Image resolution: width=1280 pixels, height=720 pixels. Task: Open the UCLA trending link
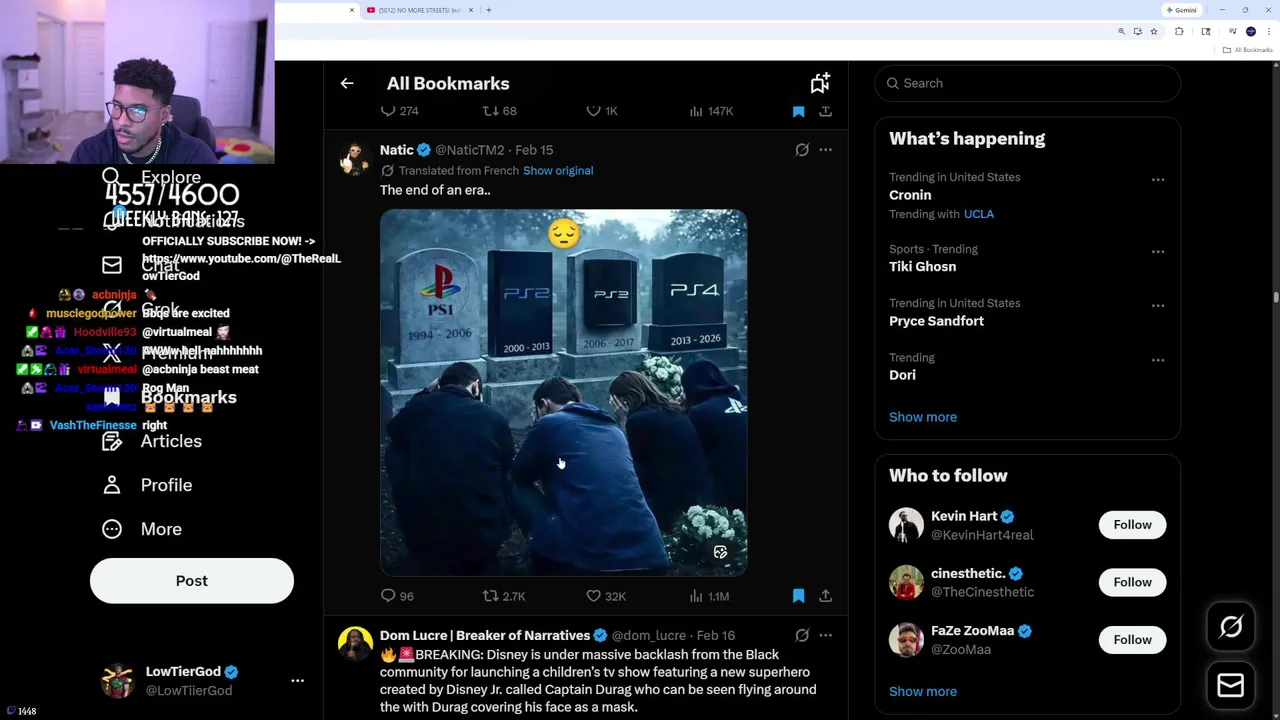point(979,214)
